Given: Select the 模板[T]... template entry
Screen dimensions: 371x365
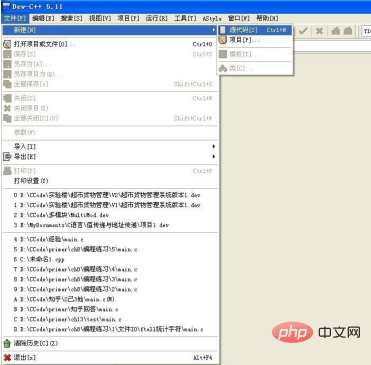Looking at the screenshot, I should pos(255,54).
